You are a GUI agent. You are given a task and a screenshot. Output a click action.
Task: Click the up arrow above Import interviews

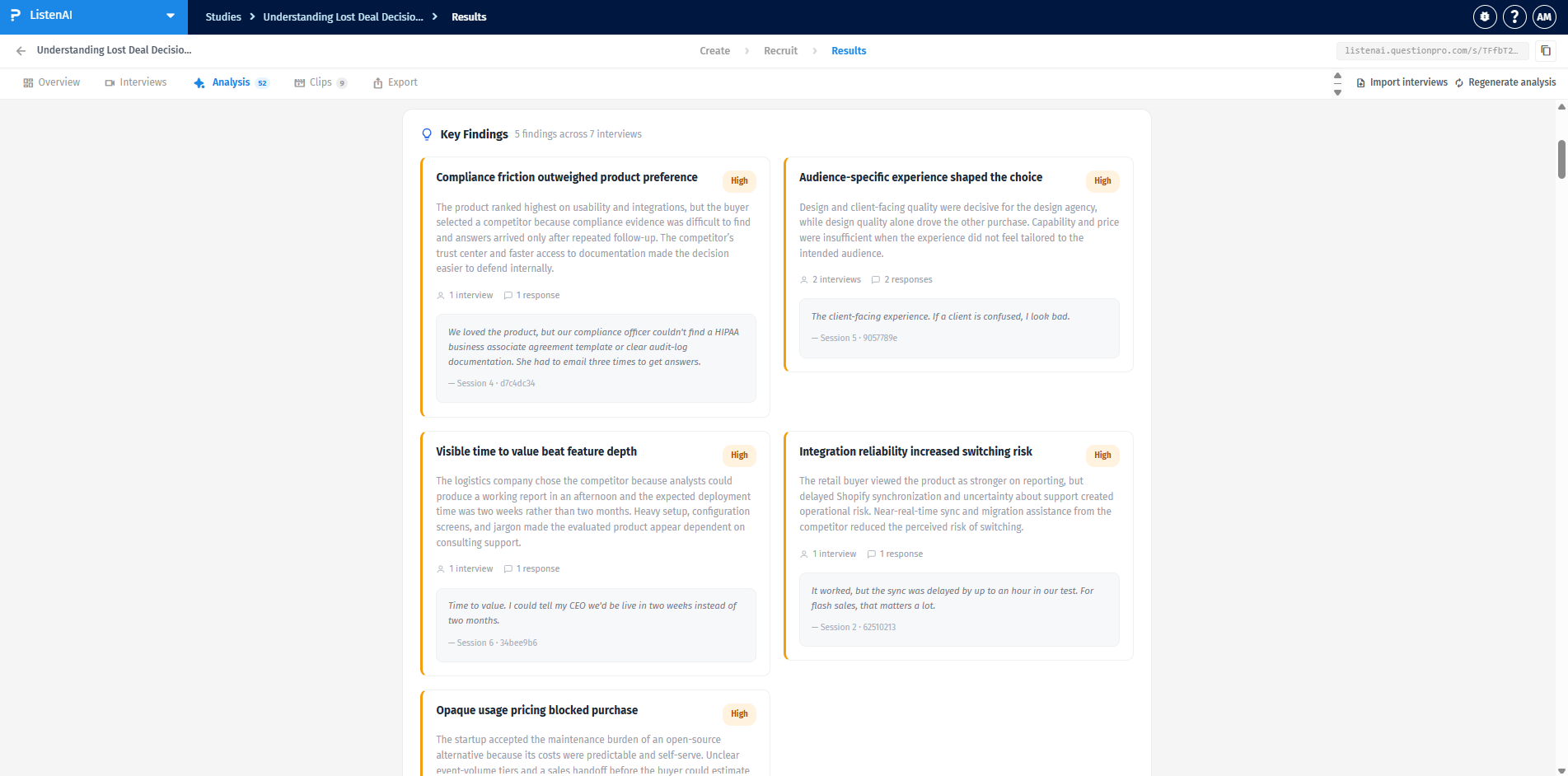pos(1337,75)
